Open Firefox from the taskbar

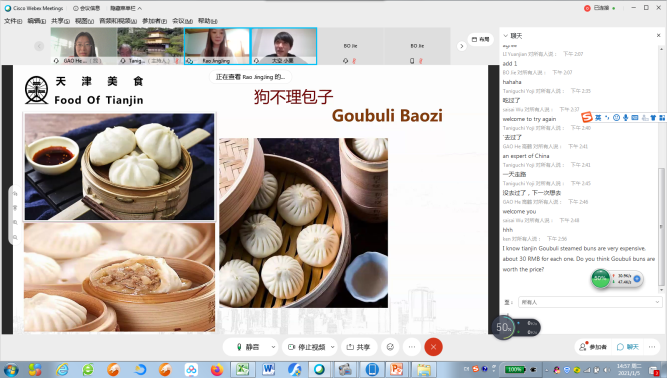click(217, 369)
